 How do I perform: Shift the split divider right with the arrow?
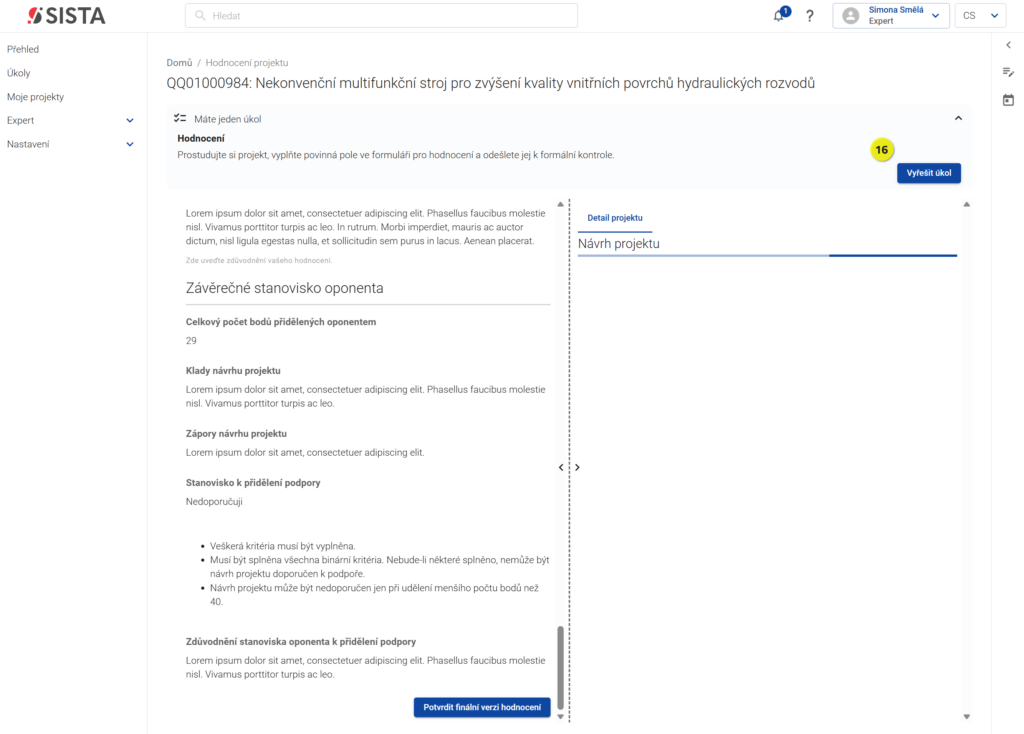(x=577, y=468)
